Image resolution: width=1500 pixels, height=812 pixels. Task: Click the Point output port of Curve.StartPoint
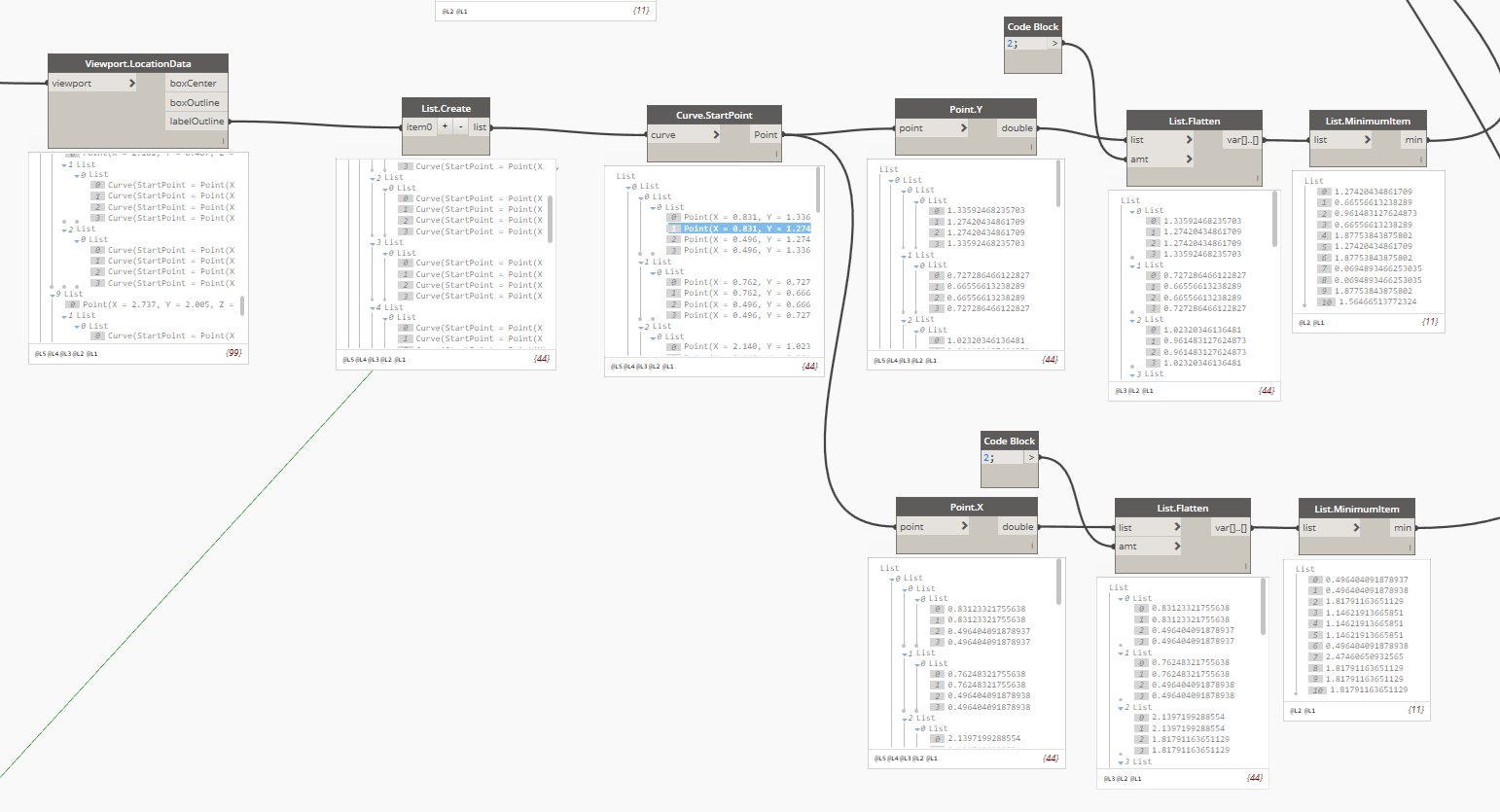coord(766,135)
